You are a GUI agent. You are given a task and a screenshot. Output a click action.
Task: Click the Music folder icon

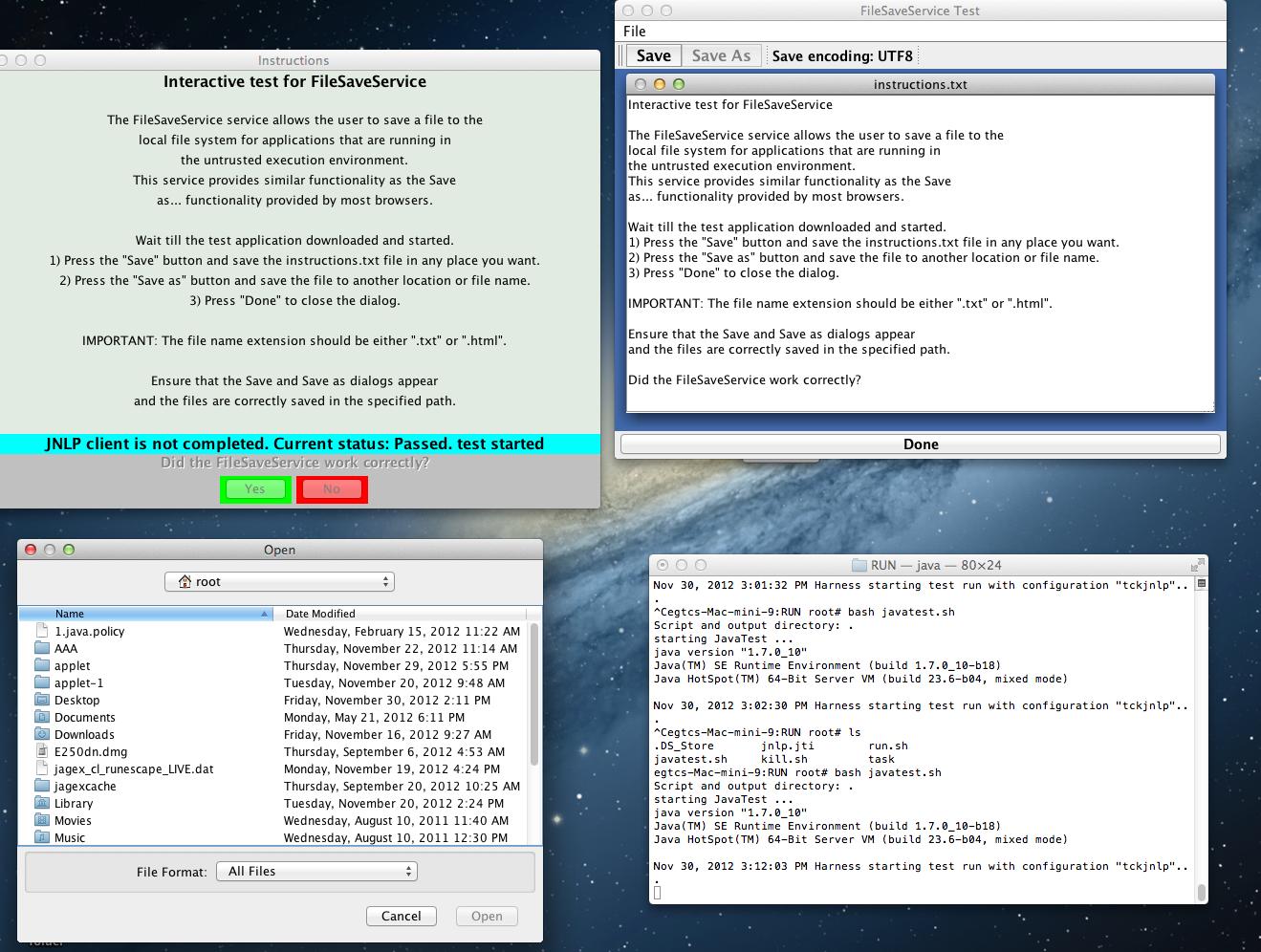41,837
